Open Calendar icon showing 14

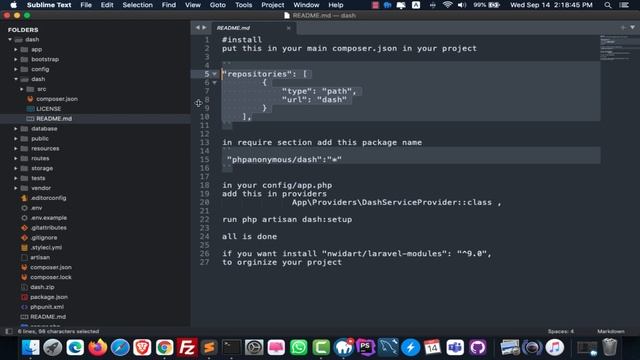click(x=433, y=348)
